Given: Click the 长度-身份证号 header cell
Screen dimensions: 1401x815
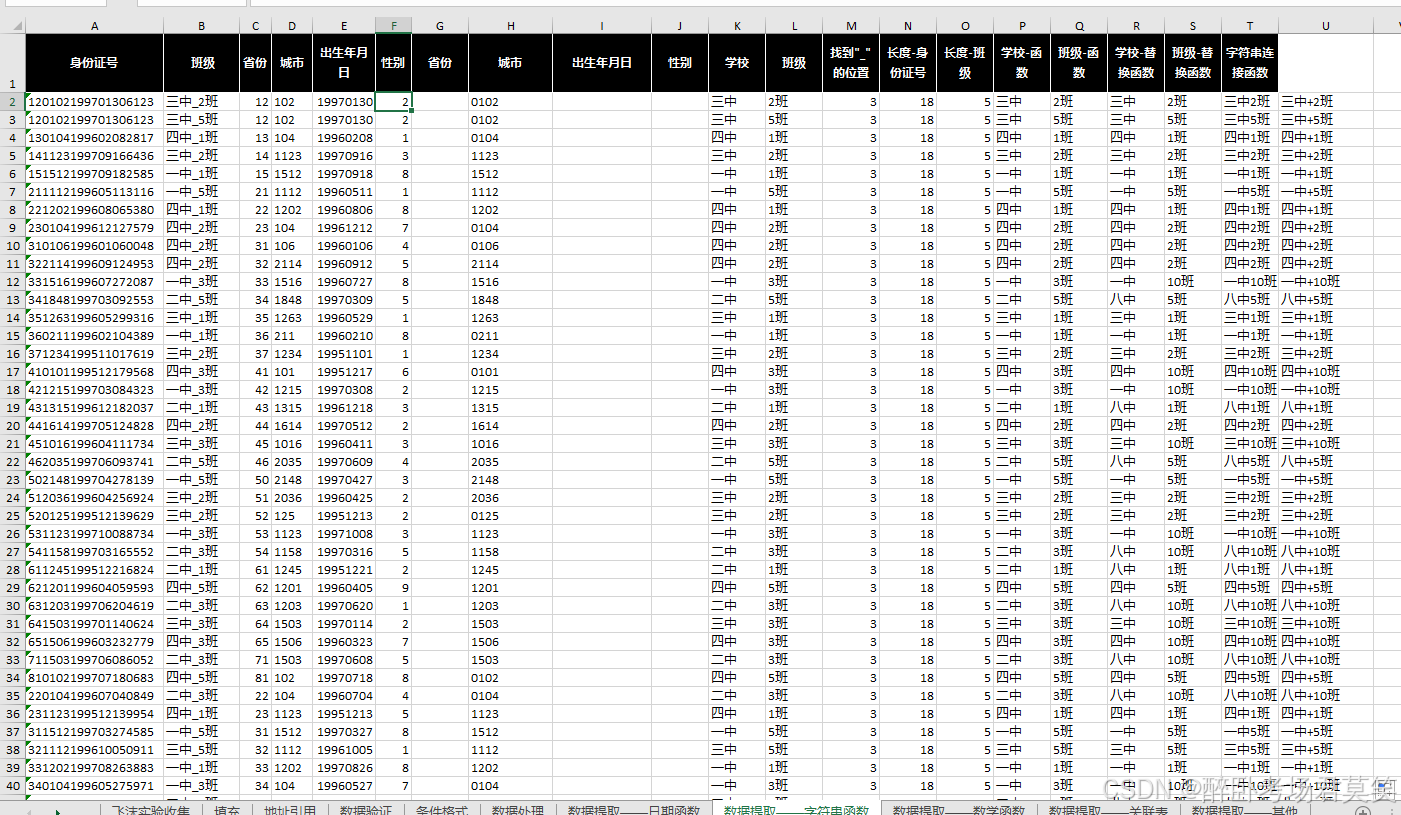Looking at the screenshot, I should pos(908,63).
